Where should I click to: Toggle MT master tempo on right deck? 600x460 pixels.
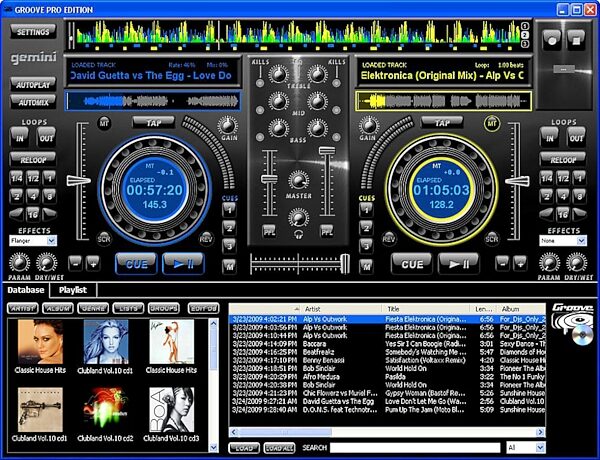tap(492, 123)
